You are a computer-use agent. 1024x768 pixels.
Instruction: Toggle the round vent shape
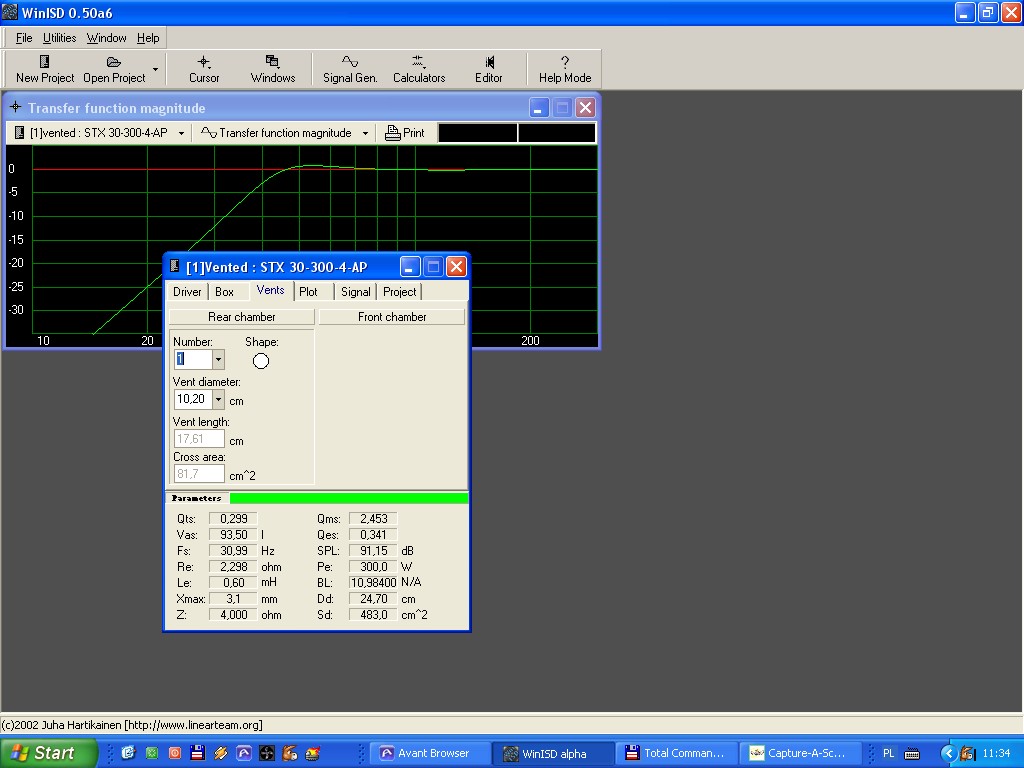click(261, 361)
